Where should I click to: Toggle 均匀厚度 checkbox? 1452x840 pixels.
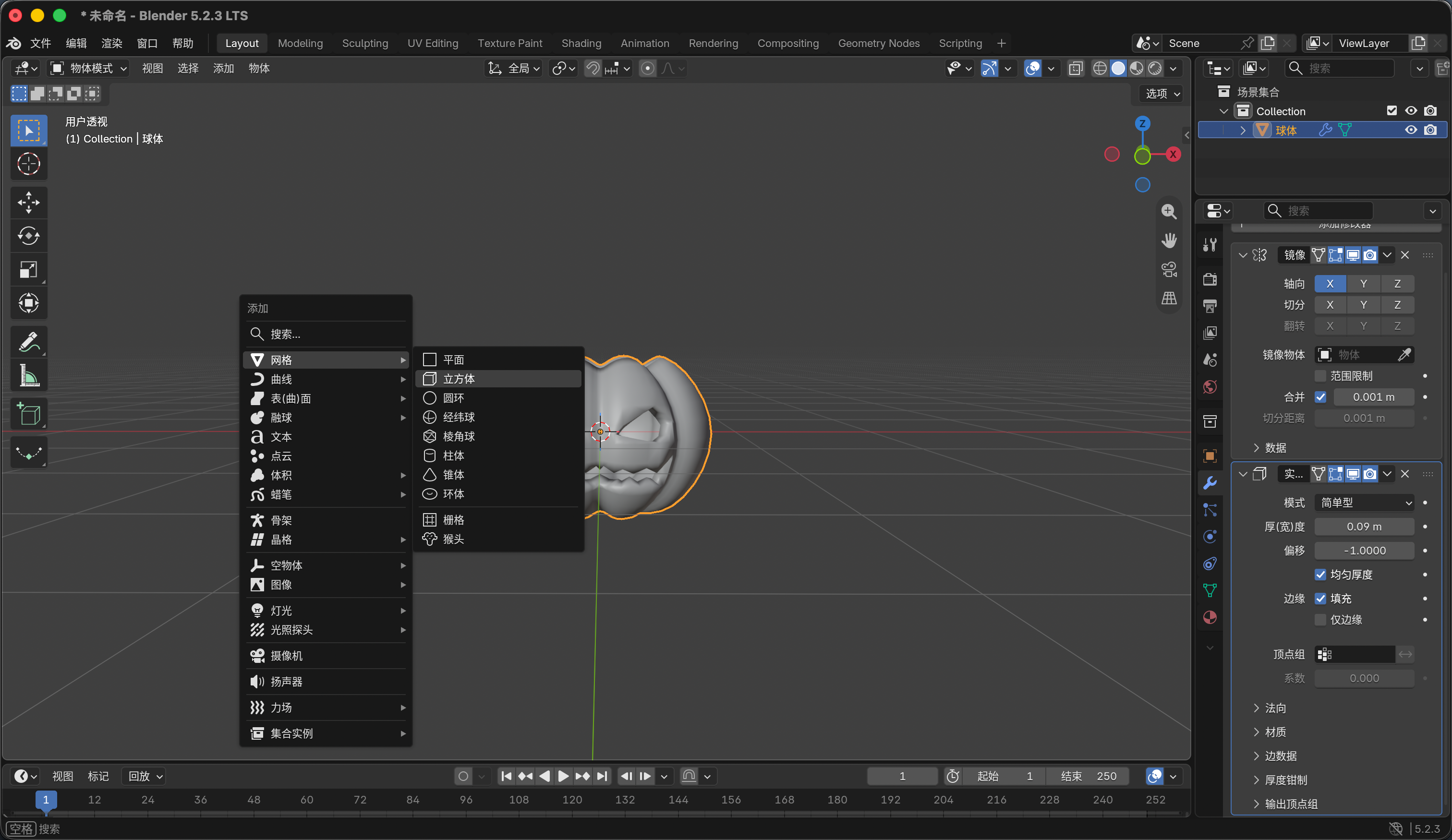[x=1320, y=575]
